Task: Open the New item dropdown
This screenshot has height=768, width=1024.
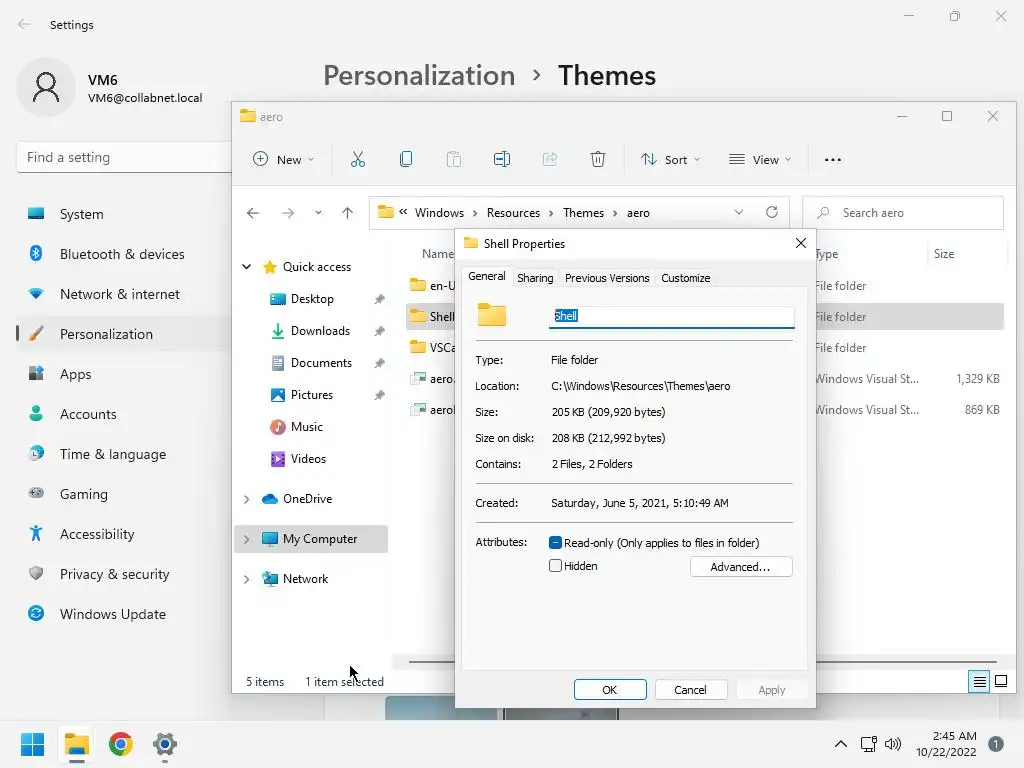Action: click(284, 159)
